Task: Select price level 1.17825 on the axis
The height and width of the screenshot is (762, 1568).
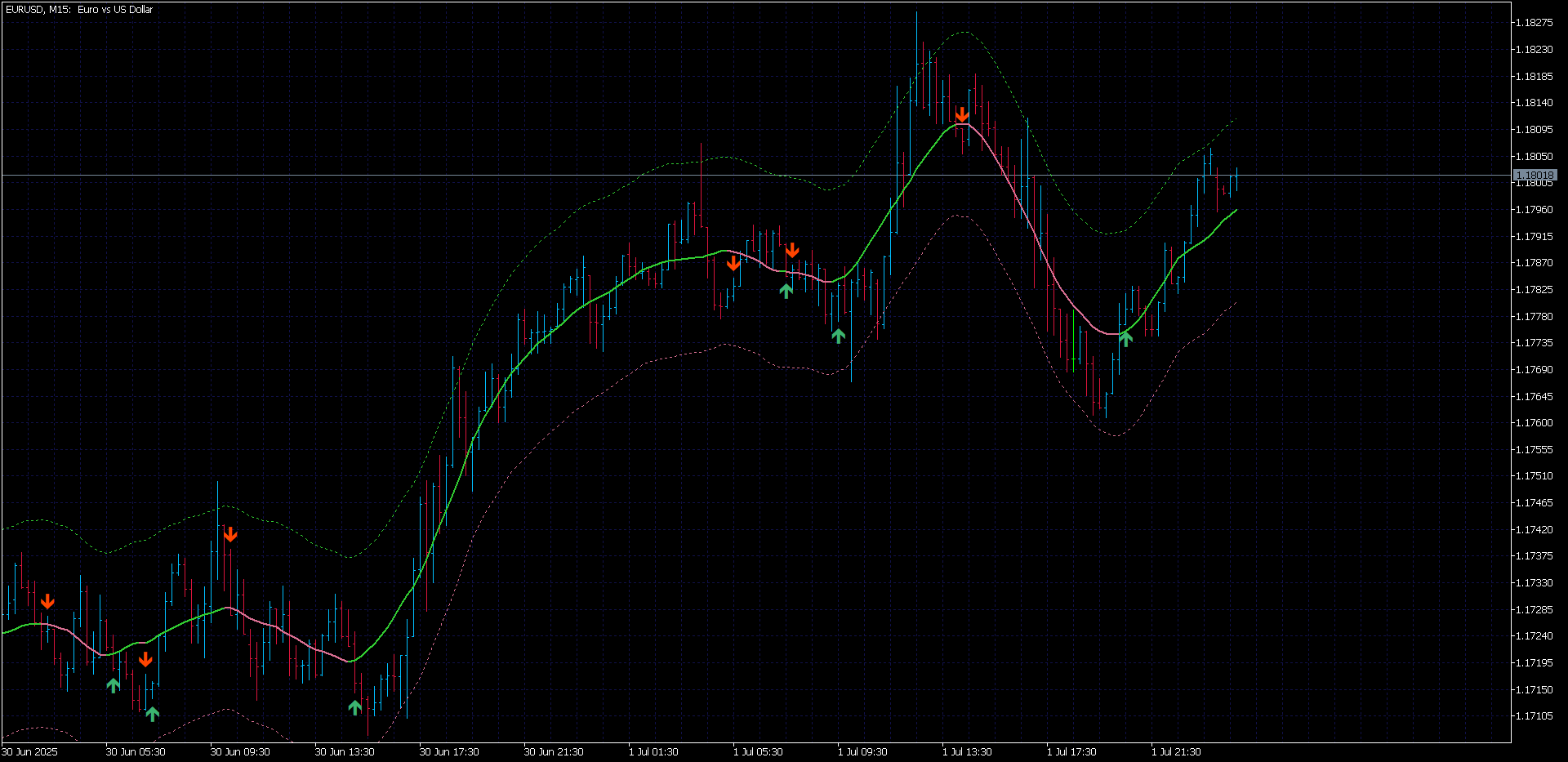Action: pyautogui.click(x=1534, y=290)
